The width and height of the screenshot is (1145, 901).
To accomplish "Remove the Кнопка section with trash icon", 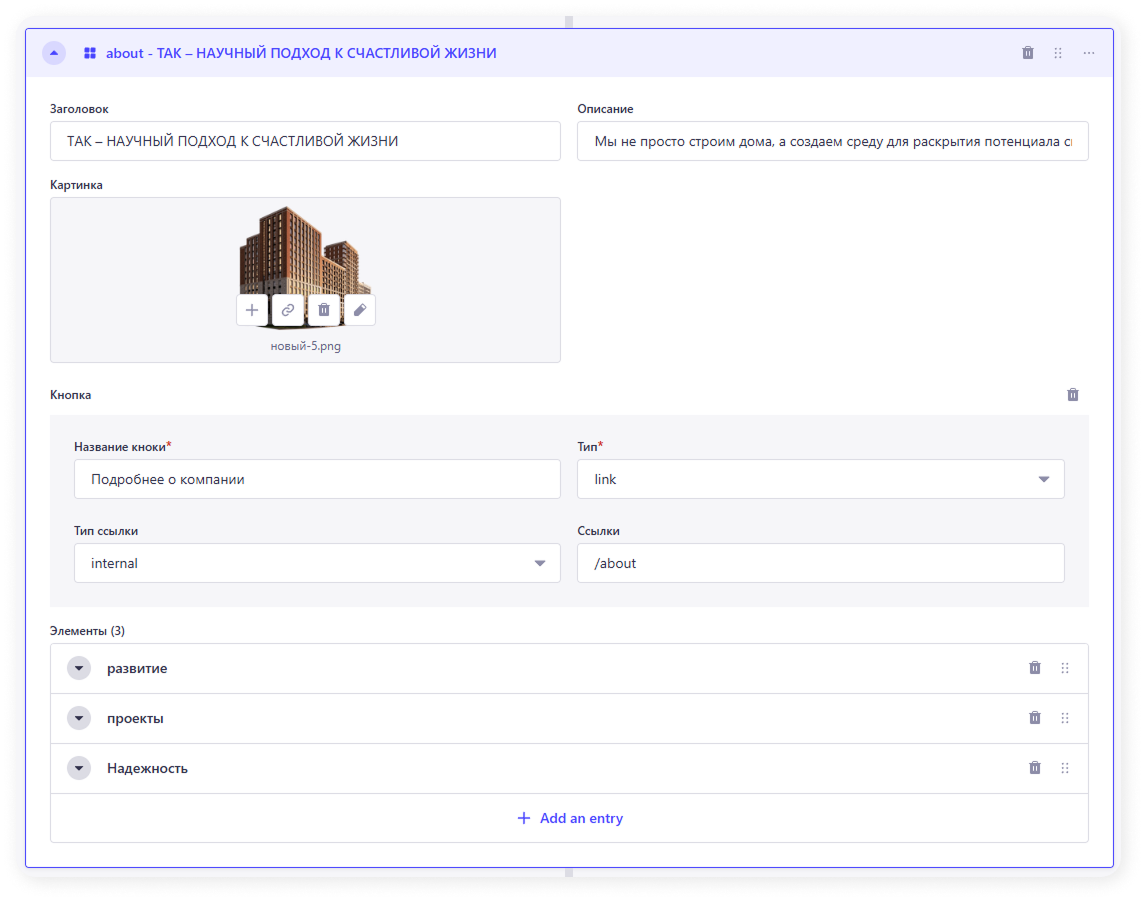I will [x=1073, y=395].
